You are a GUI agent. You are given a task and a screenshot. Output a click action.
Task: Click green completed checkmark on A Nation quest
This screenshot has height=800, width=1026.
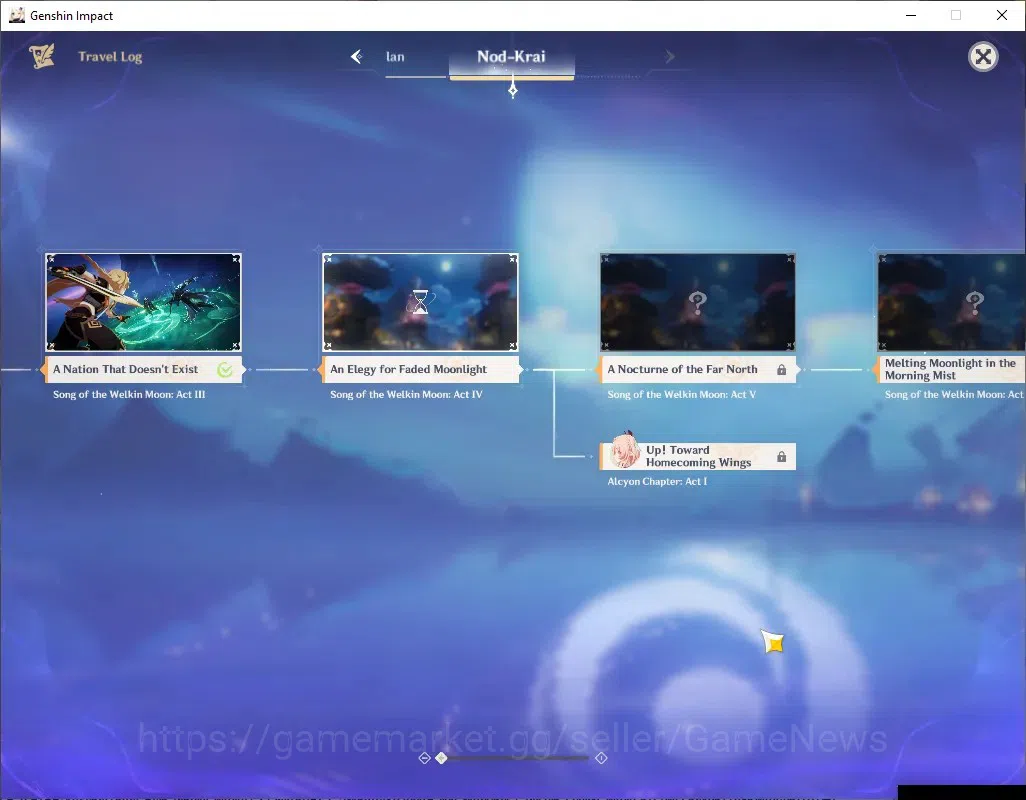coord(224,370)
